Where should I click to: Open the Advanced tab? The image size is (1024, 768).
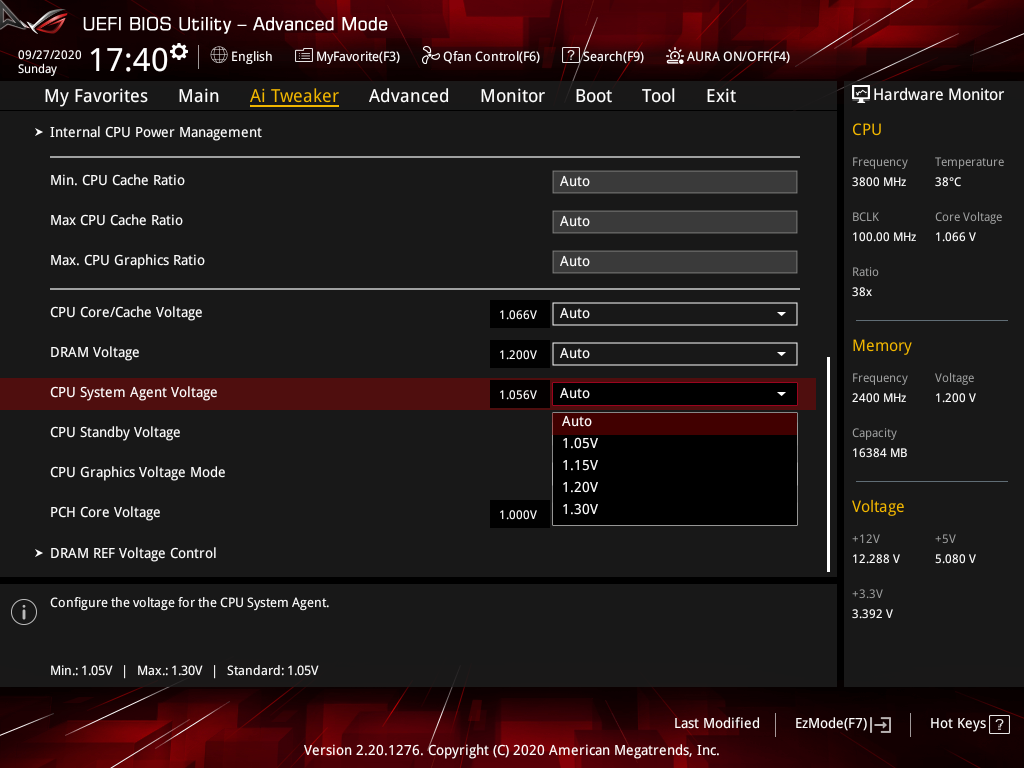coord(409,96)
